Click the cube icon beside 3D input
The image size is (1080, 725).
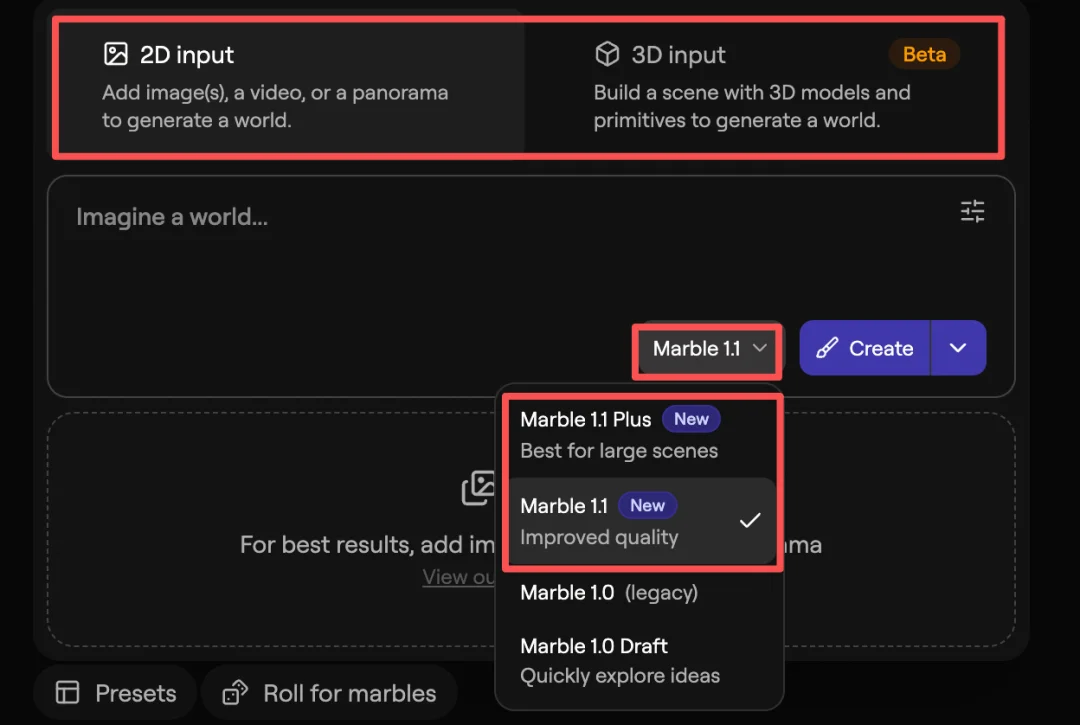click(607, 54)
